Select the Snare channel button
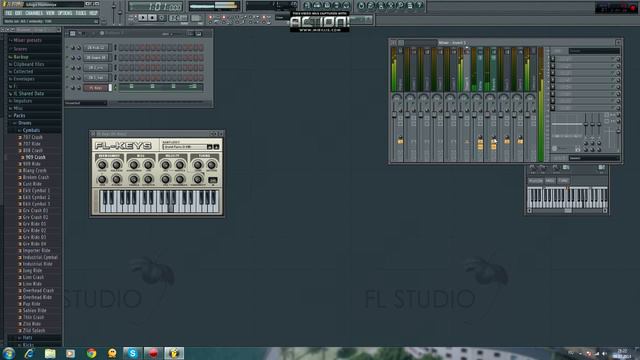 point(96,58)
